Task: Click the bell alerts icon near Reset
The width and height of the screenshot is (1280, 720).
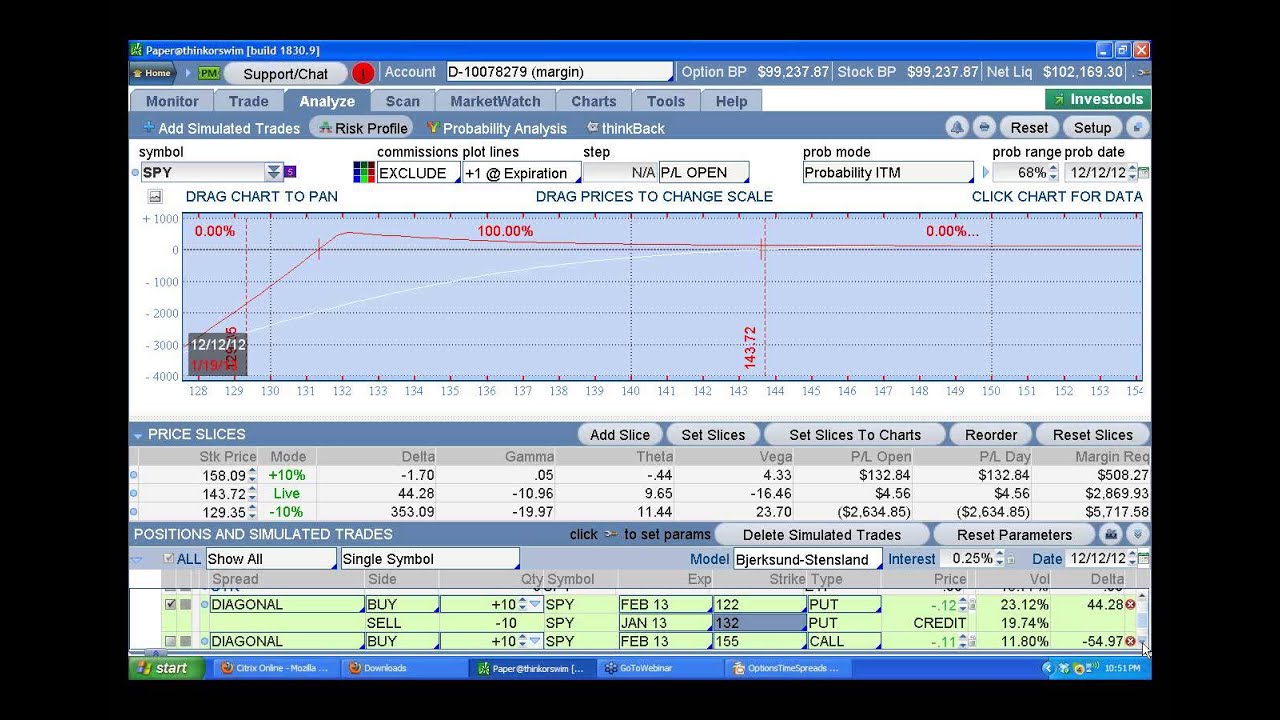Action: pyautogui.click(x=957, y=127)
